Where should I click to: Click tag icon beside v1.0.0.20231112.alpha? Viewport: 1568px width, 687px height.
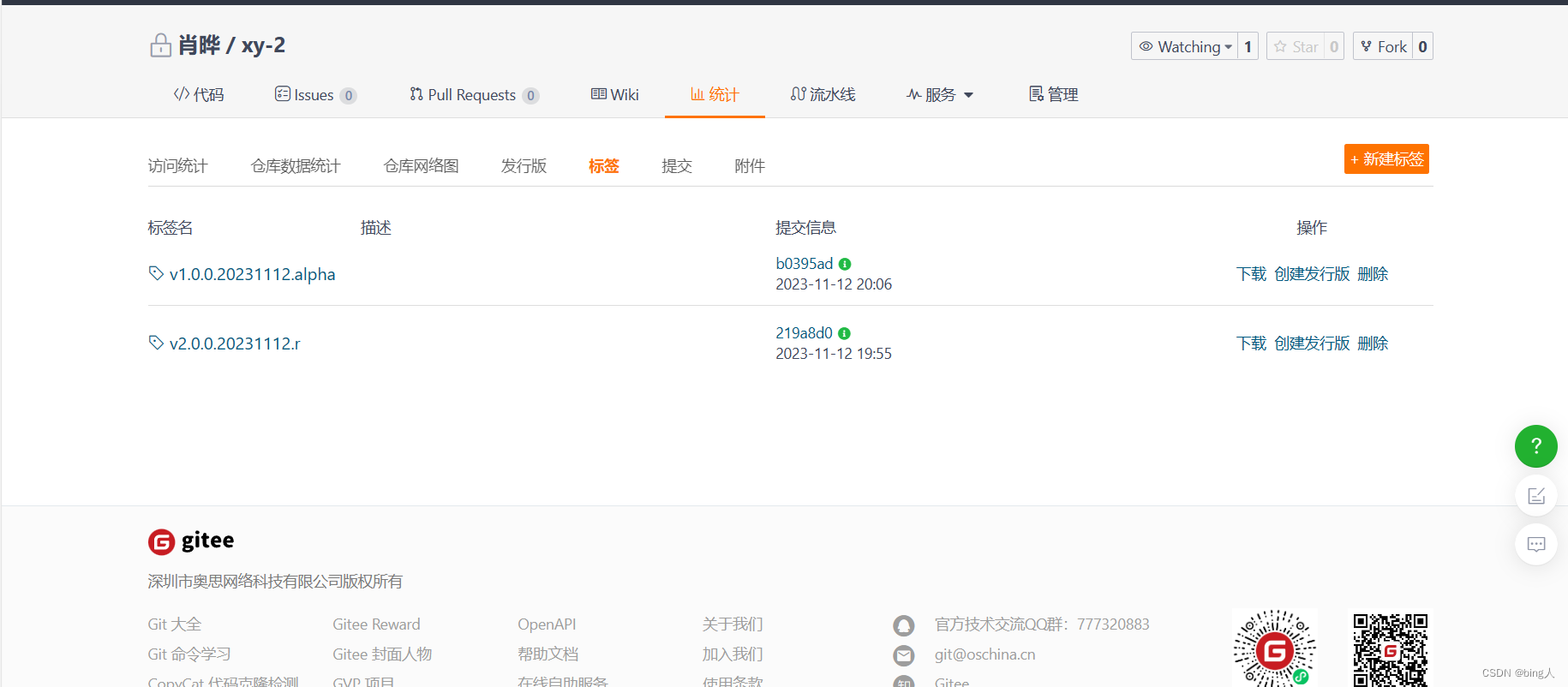pos(156,273)
